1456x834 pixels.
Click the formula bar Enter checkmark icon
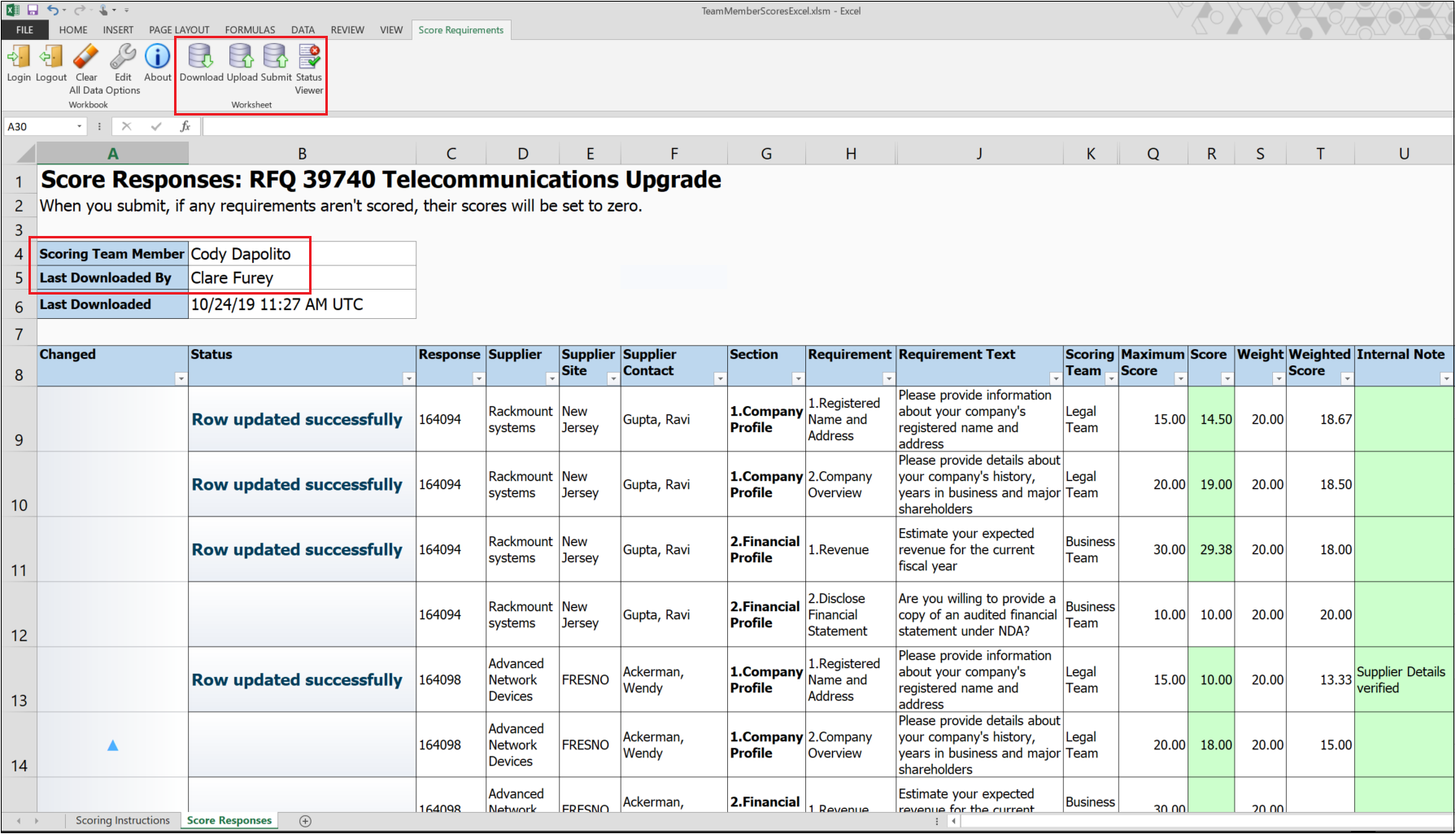[x=156, y=126]
